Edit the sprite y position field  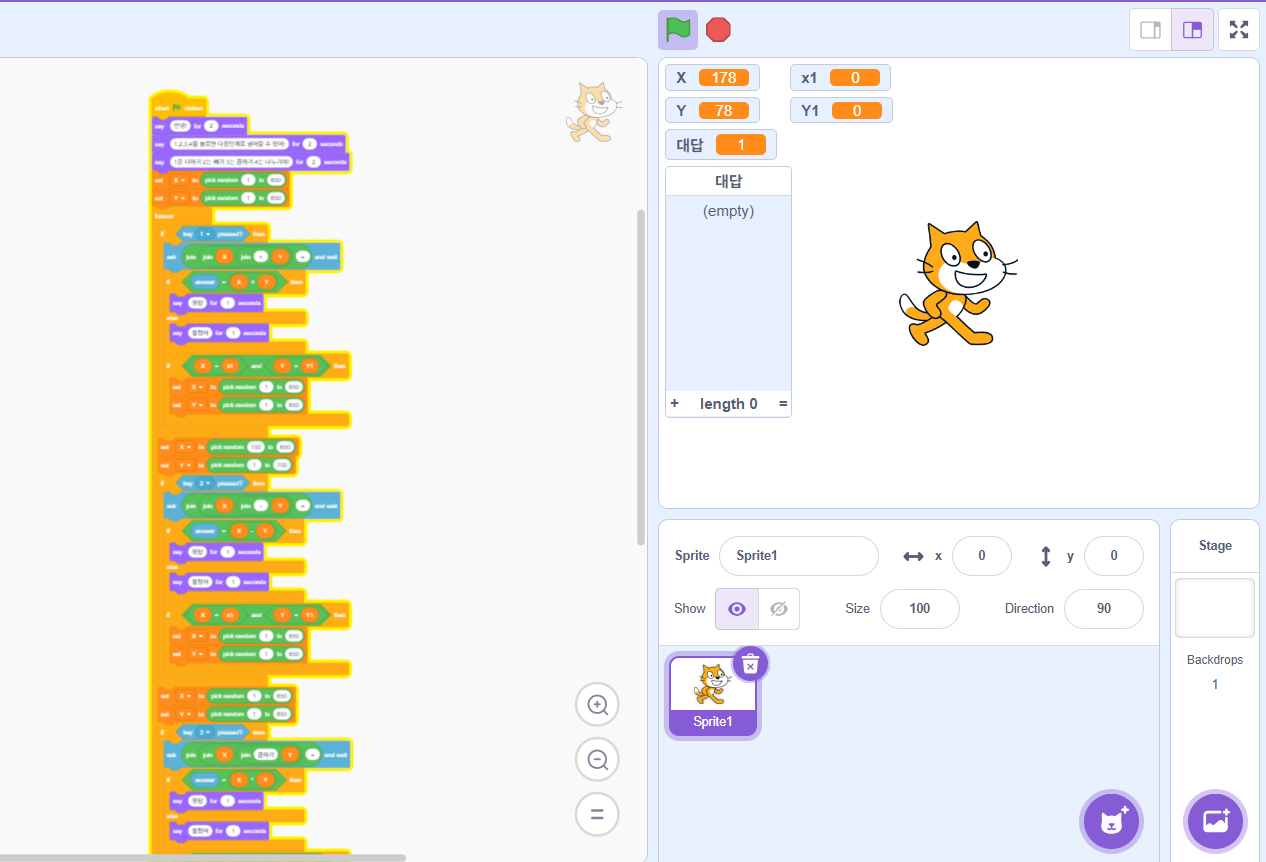click(1113, 556)
